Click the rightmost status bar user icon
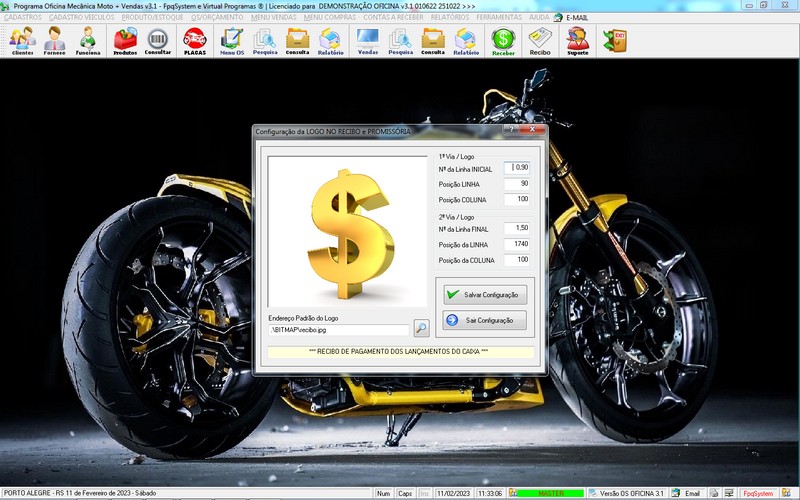This screenshot has width=800, height=500. tap(786, 493)
